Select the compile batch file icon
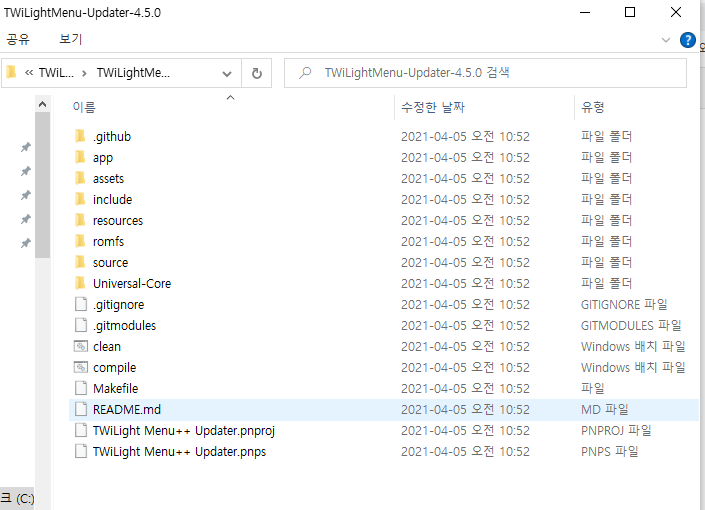 81,367
